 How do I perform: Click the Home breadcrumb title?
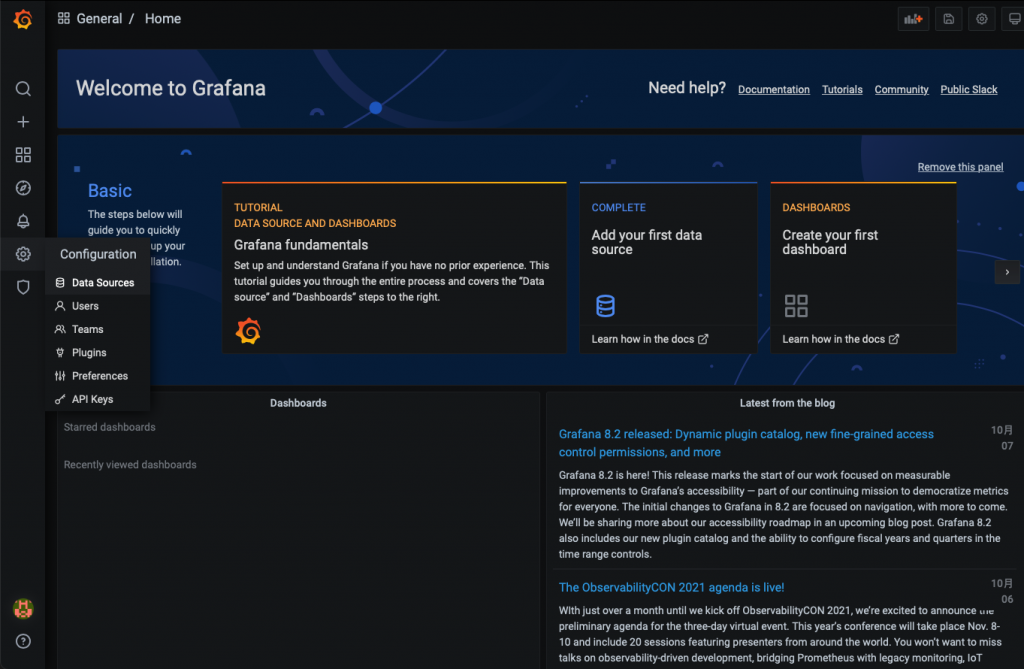pos(163,18)
